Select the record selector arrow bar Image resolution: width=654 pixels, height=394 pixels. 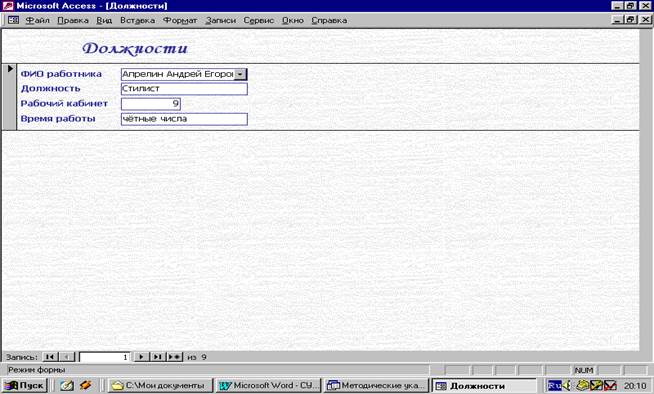[9, 97]
